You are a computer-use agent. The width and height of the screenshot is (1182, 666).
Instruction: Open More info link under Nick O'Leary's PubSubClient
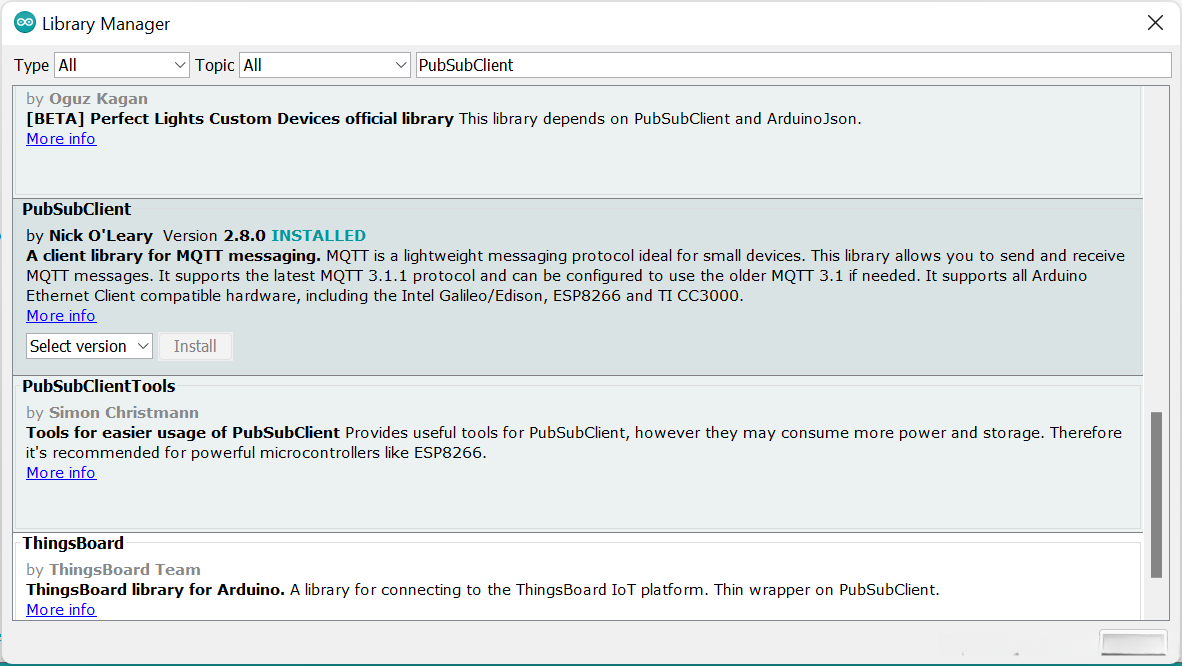tap(61, 316)
